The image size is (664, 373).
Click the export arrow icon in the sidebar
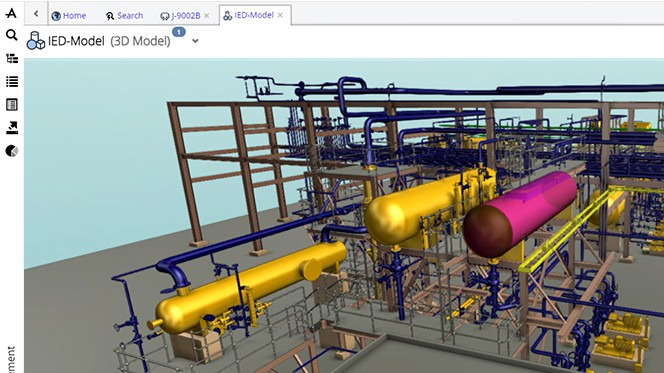[x=12, y=128]
